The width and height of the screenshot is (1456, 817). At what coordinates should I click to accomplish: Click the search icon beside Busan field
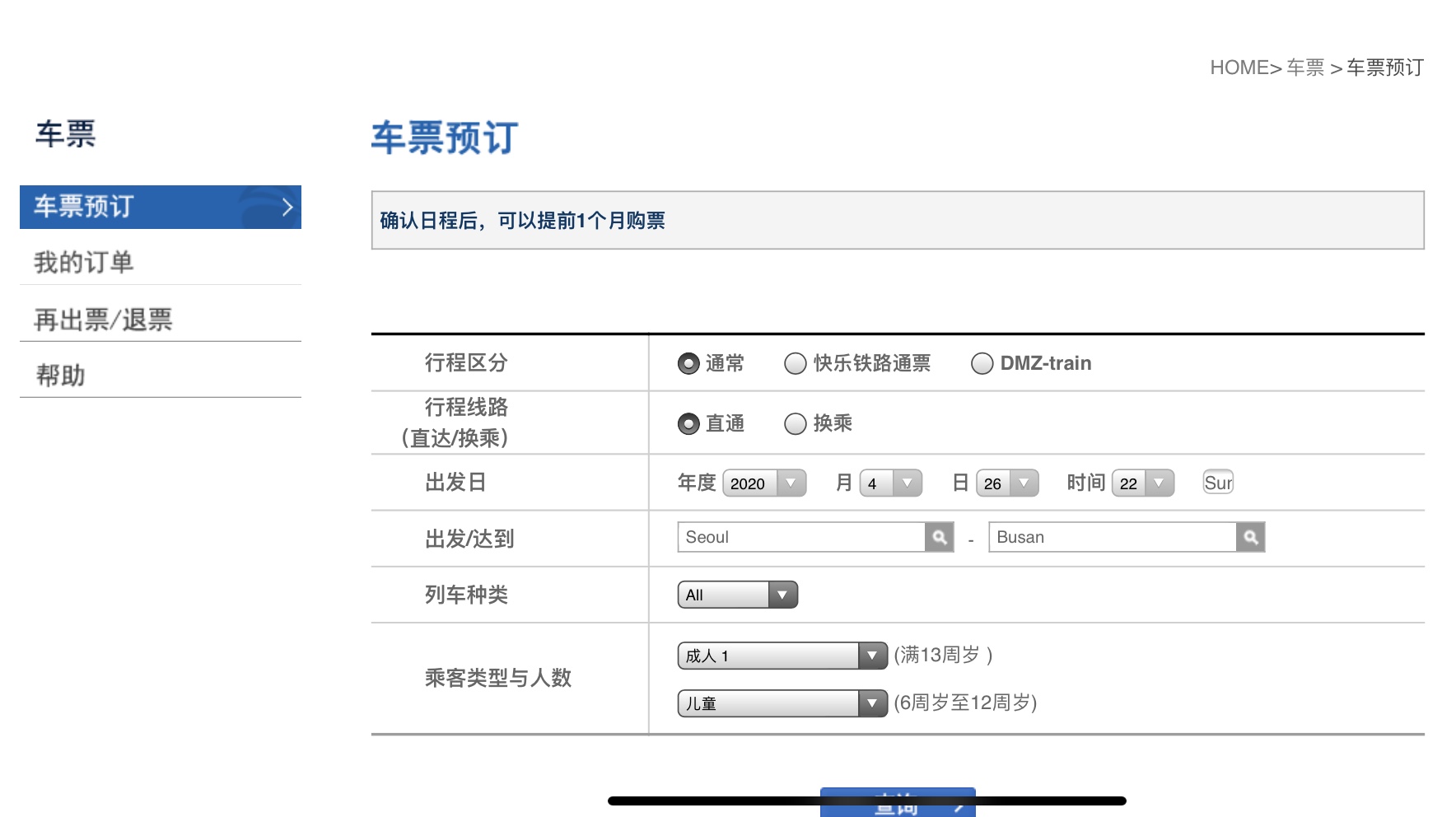pos(1250,537)
